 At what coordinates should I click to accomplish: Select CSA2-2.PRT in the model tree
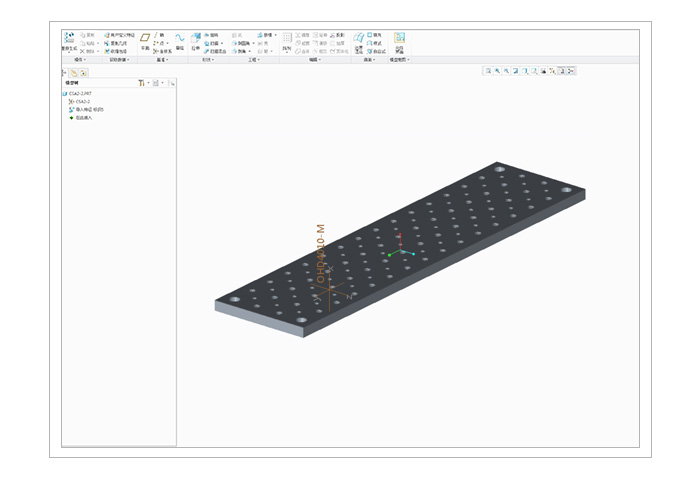(80, 94)
